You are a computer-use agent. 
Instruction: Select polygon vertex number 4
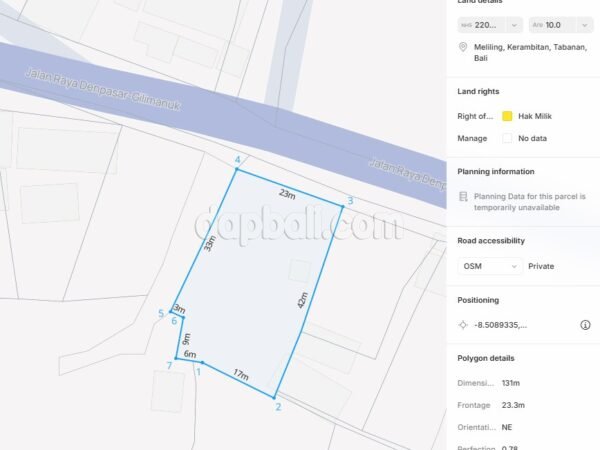coord(237,169)
